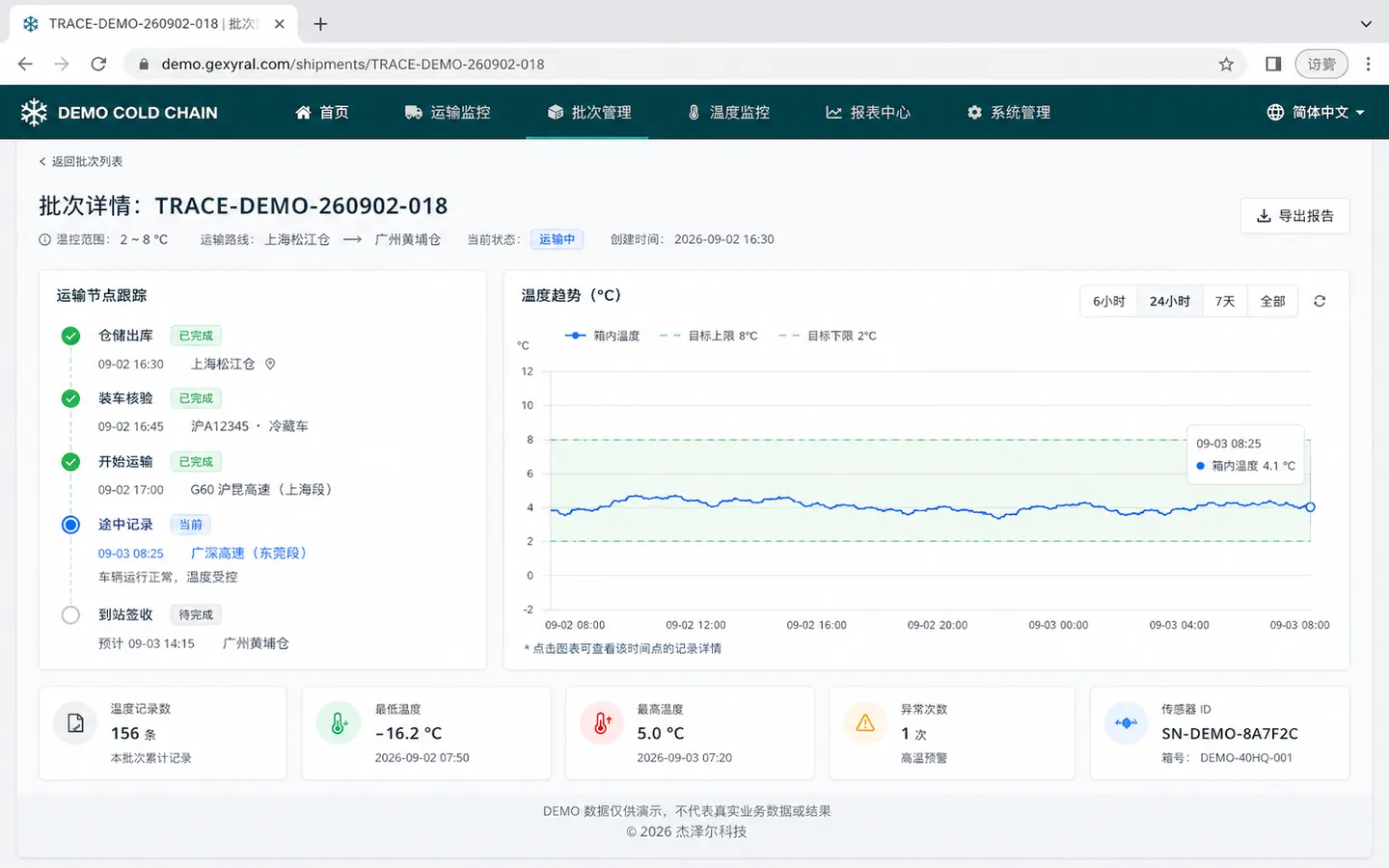The height and width of the screenshot is (868, 1389).
Task: Open a new browser tab
Action: (320, 24)
